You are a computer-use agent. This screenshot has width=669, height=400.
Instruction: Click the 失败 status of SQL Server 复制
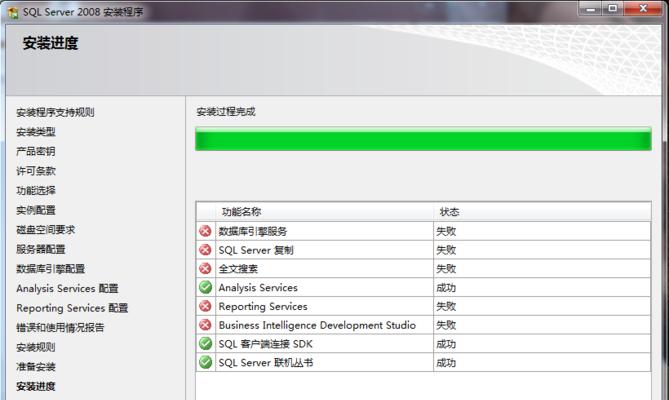[x=446, y=250]
